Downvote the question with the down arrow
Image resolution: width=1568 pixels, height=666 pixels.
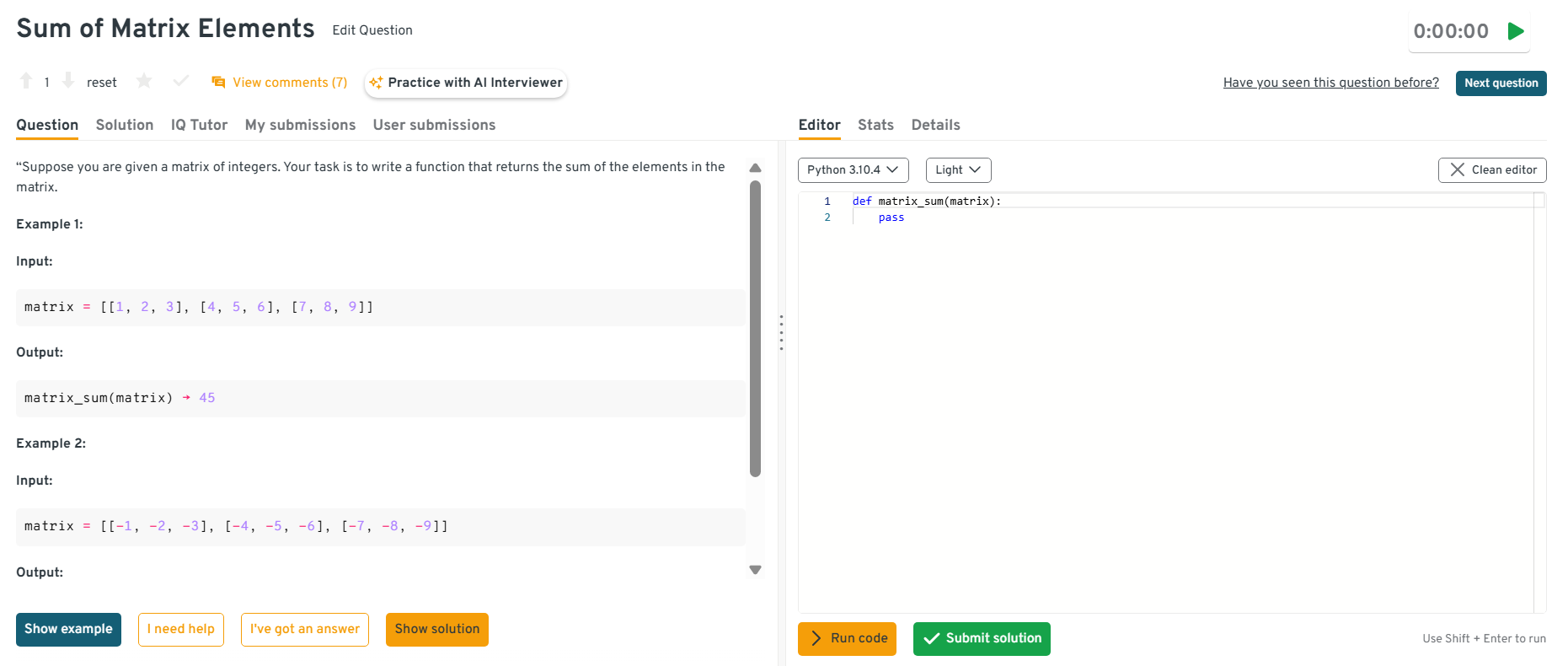click(x=68, y=81)
